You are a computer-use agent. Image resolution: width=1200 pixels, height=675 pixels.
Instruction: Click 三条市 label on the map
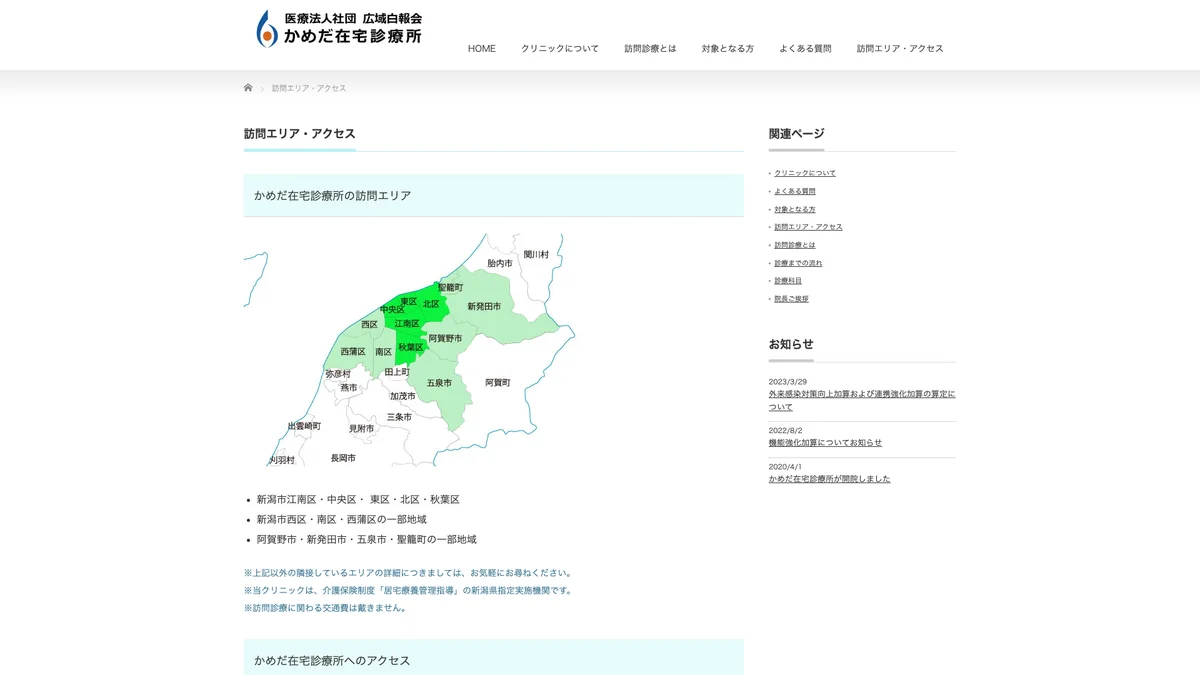pyautogui.click(x=399, y=417)
